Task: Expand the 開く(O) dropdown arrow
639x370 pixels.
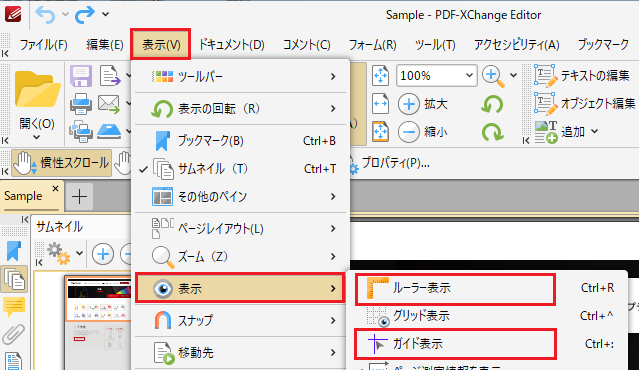Action: [x=37, y=137]
